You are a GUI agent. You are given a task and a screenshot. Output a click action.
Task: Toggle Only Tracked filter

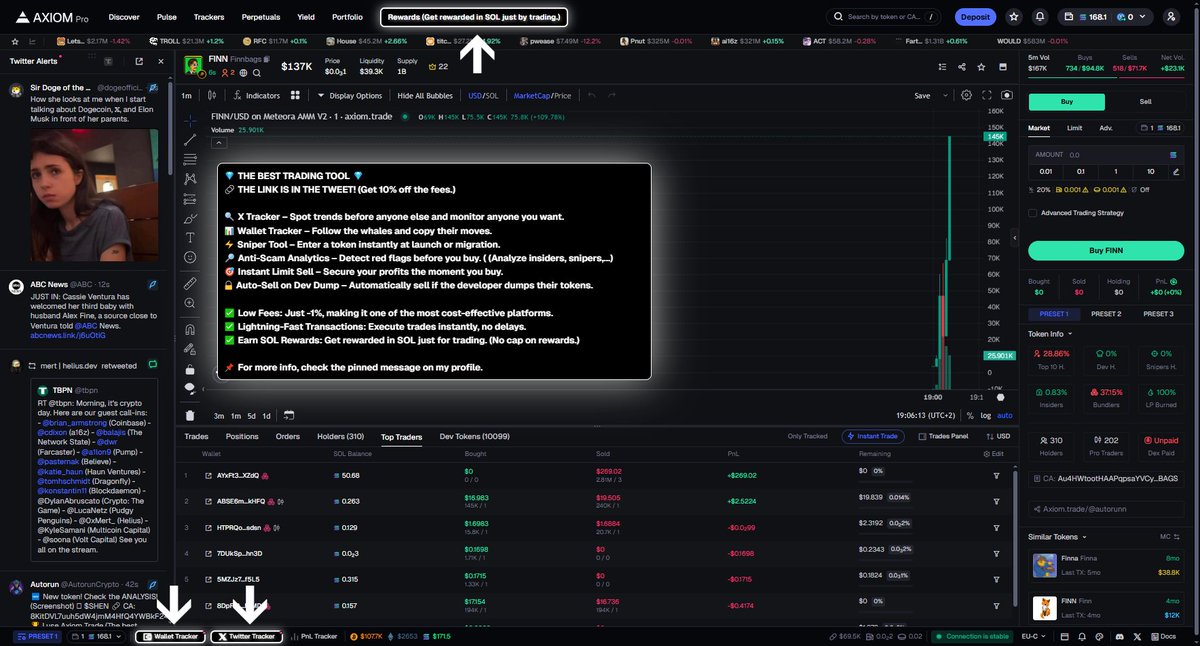click(807, 437)
